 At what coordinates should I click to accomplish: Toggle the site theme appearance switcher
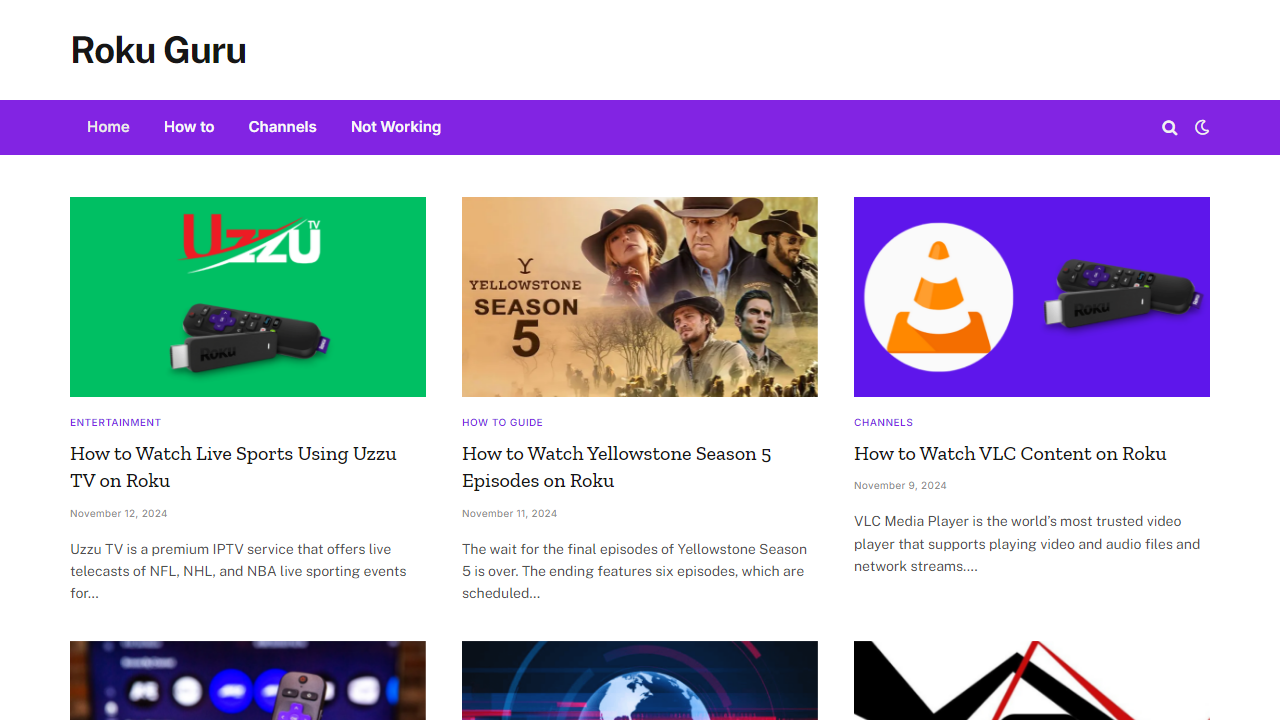click(1201, 127)
